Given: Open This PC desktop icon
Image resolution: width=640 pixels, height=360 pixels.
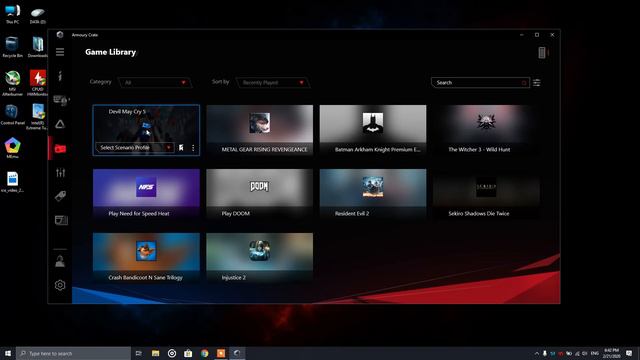Looking at the screenshot, I should pyautogui.click(x=13, y=14).
